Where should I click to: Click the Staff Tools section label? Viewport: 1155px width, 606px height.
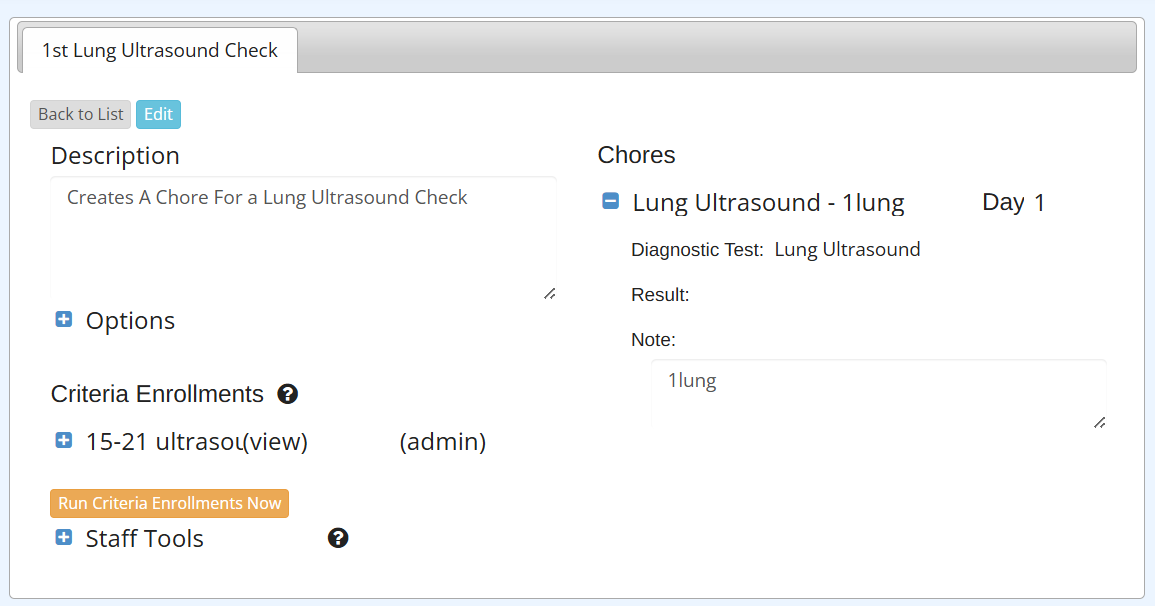pos(144,539)
